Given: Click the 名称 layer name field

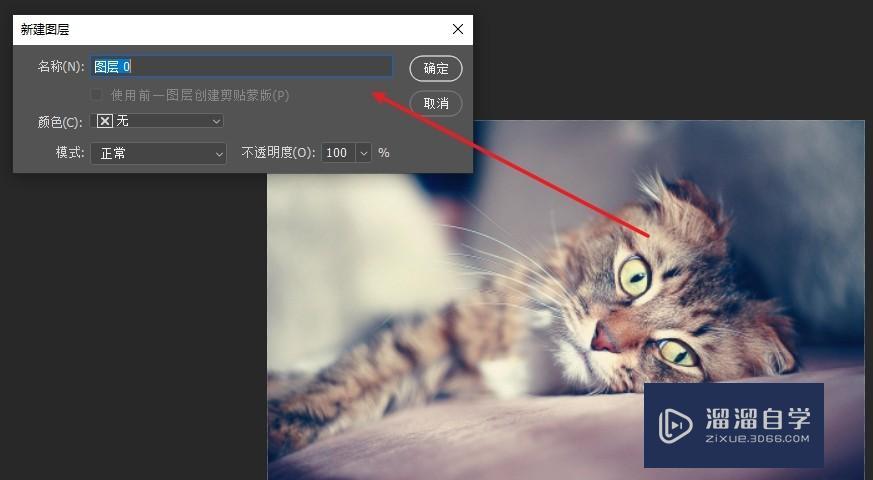Looking at the screenshot, I should (241, 67).
